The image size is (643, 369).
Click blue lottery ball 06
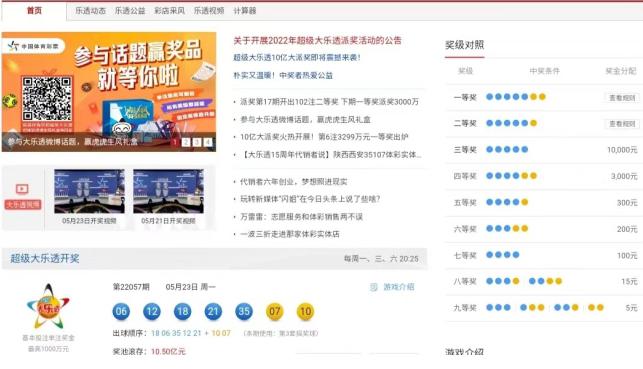121,312
